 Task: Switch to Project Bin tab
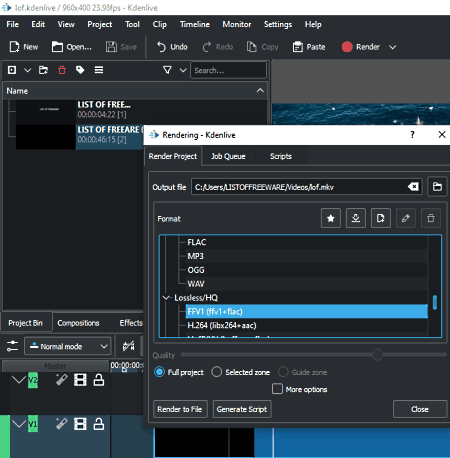[26, 323]
